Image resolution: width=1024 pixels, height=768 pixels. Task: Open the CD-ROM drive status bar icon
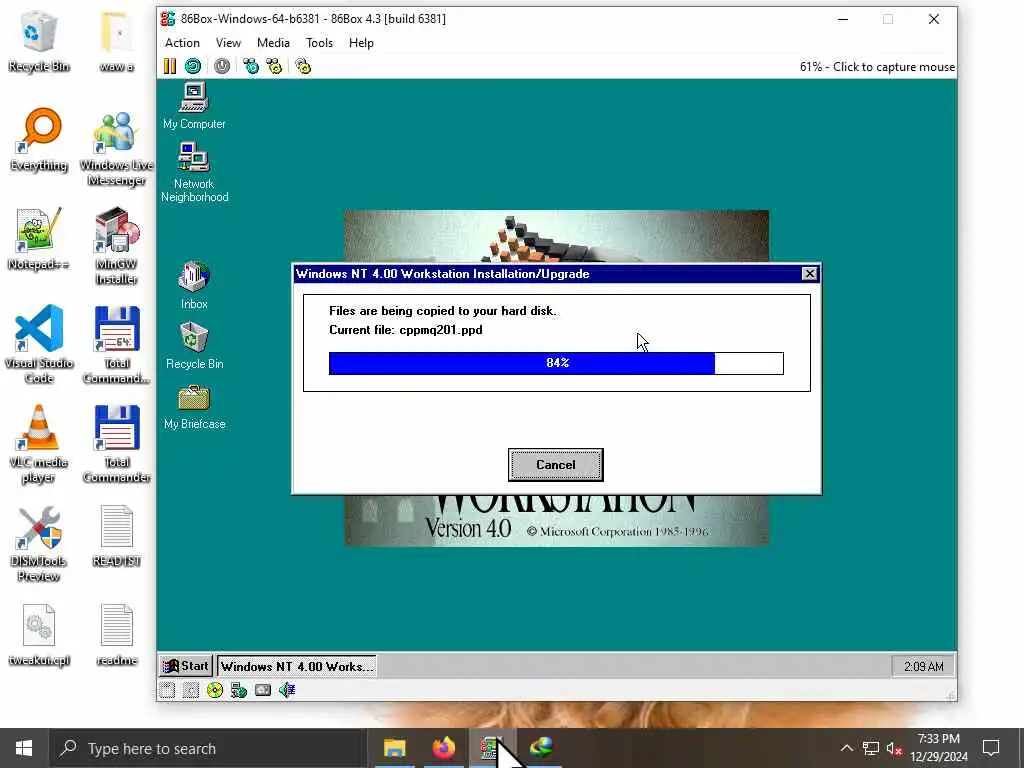point(215,690)
